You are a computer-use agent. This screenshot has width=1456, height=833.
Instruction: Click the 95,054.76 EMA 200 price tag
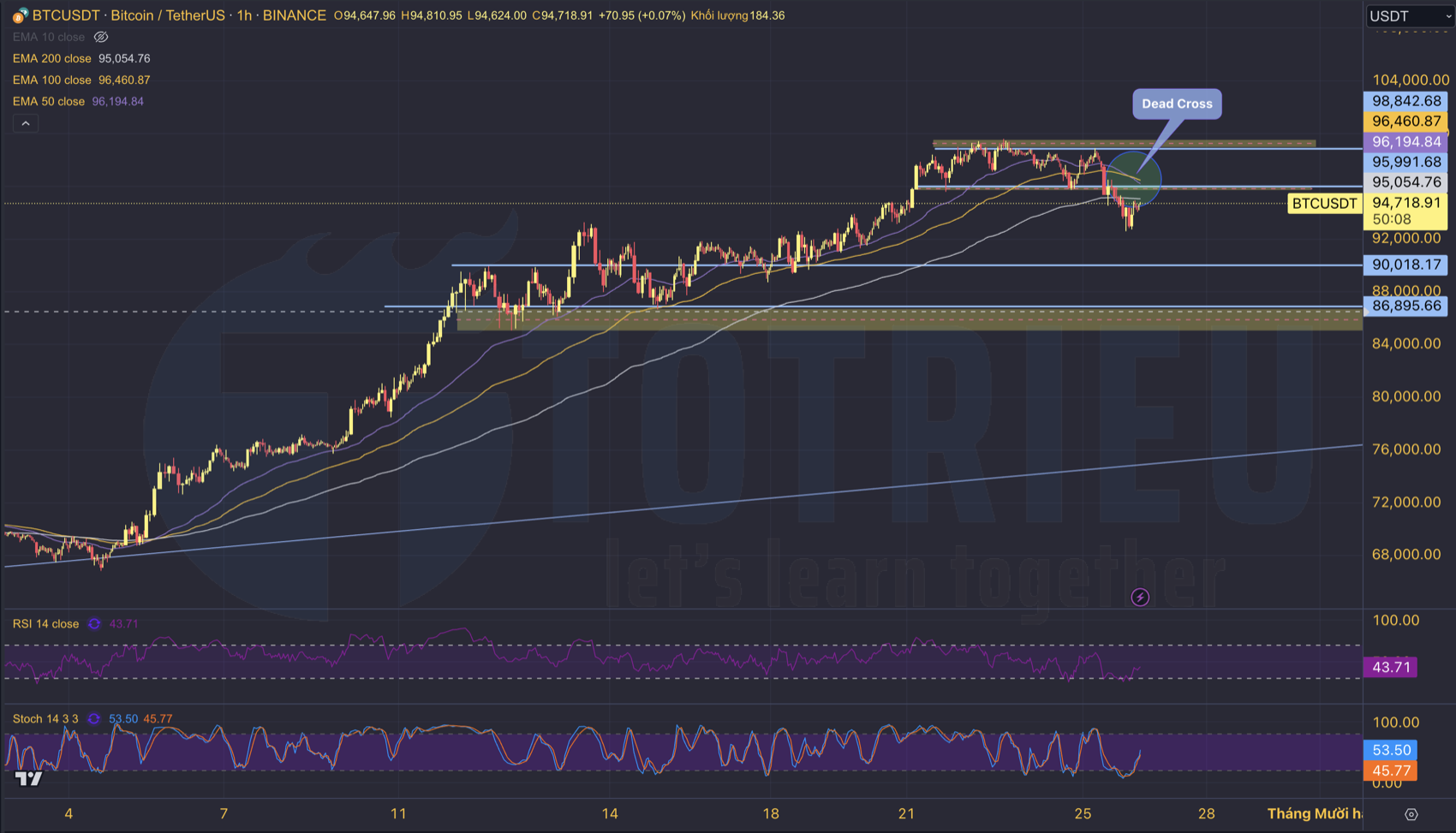click(1405, 182)
